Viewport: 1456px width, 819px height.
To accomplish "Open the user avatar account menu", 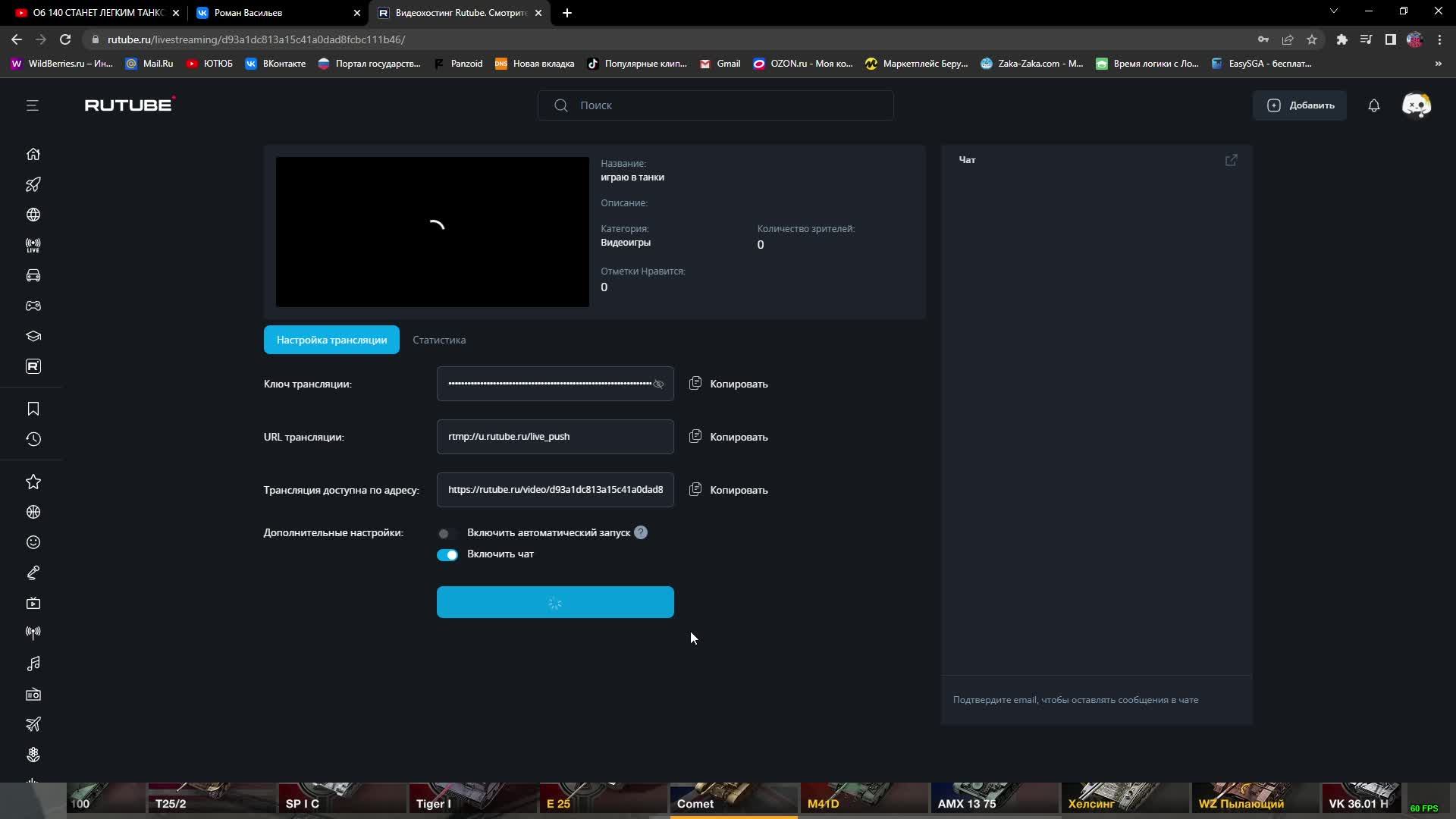I will coord(1416,105).
